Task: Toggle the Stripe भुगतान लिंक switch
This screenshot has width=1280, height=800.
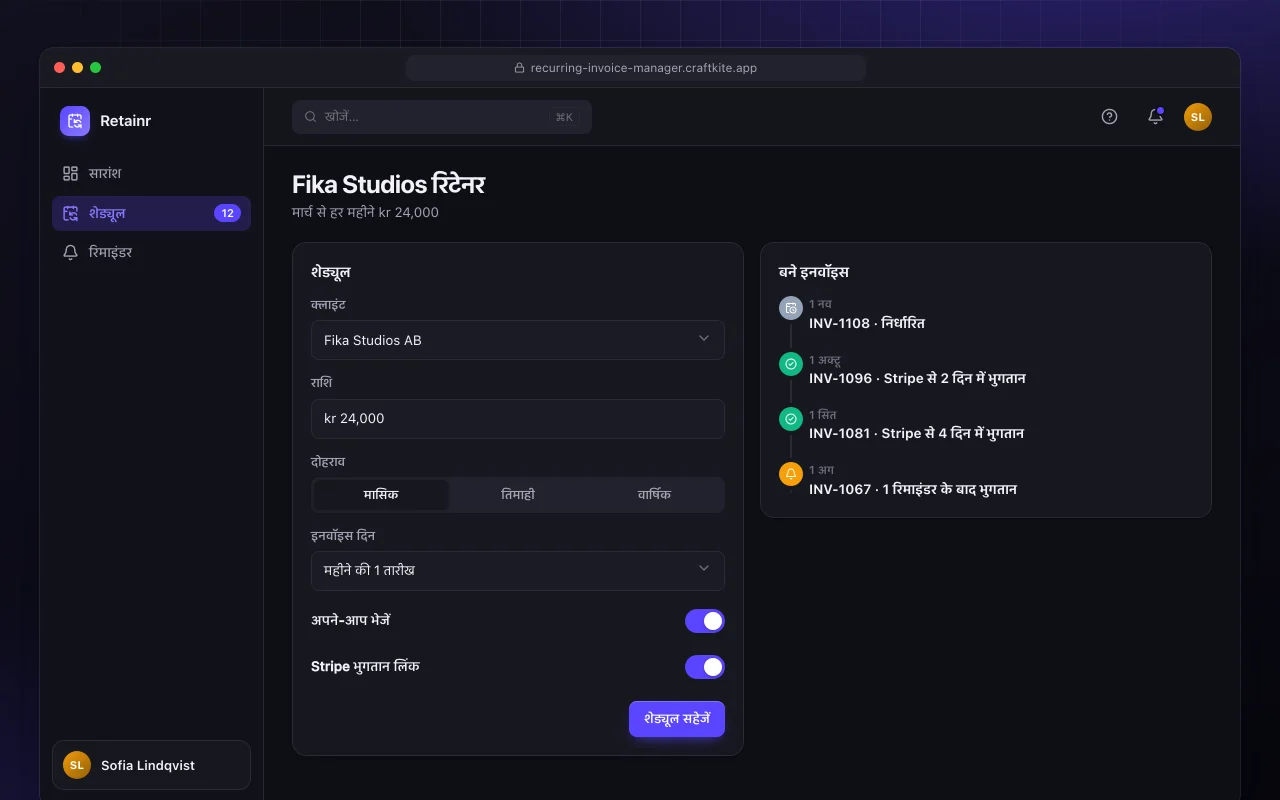Action: point(705,667)
